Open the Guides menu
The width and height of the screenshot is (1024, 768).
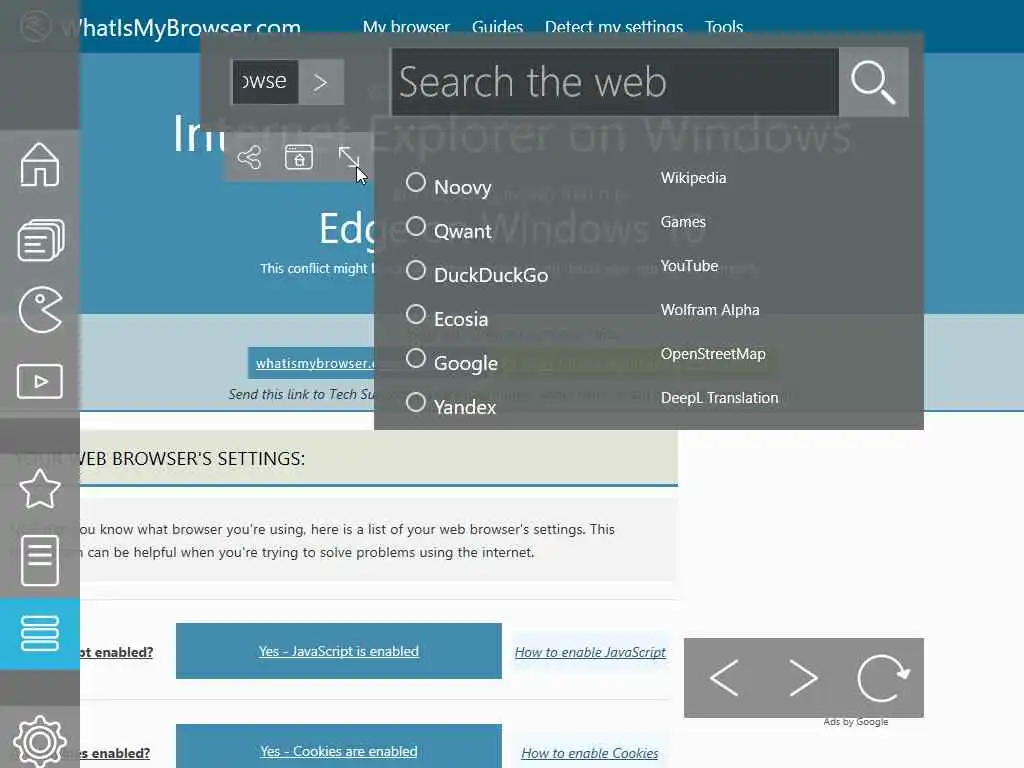(x=498, y=27)
